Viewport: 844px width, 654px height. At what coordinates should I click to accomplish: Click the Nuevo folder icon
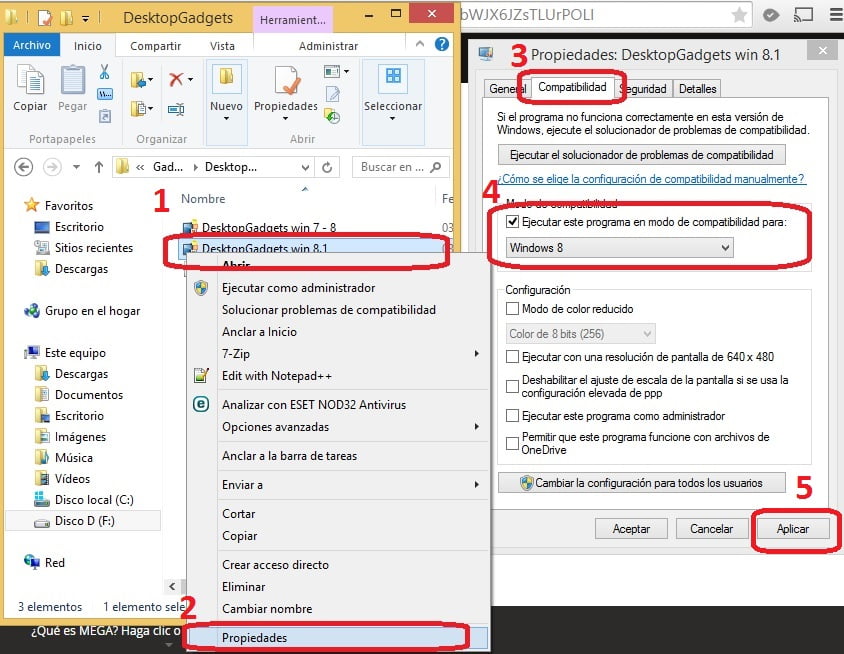(226, 82)
